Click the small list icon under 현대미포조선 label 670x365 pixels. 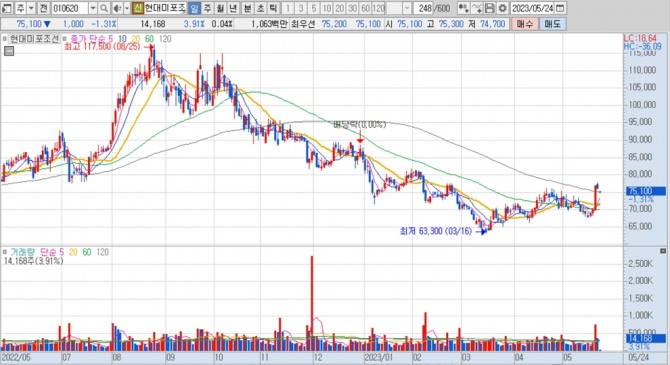coord(9,51)
